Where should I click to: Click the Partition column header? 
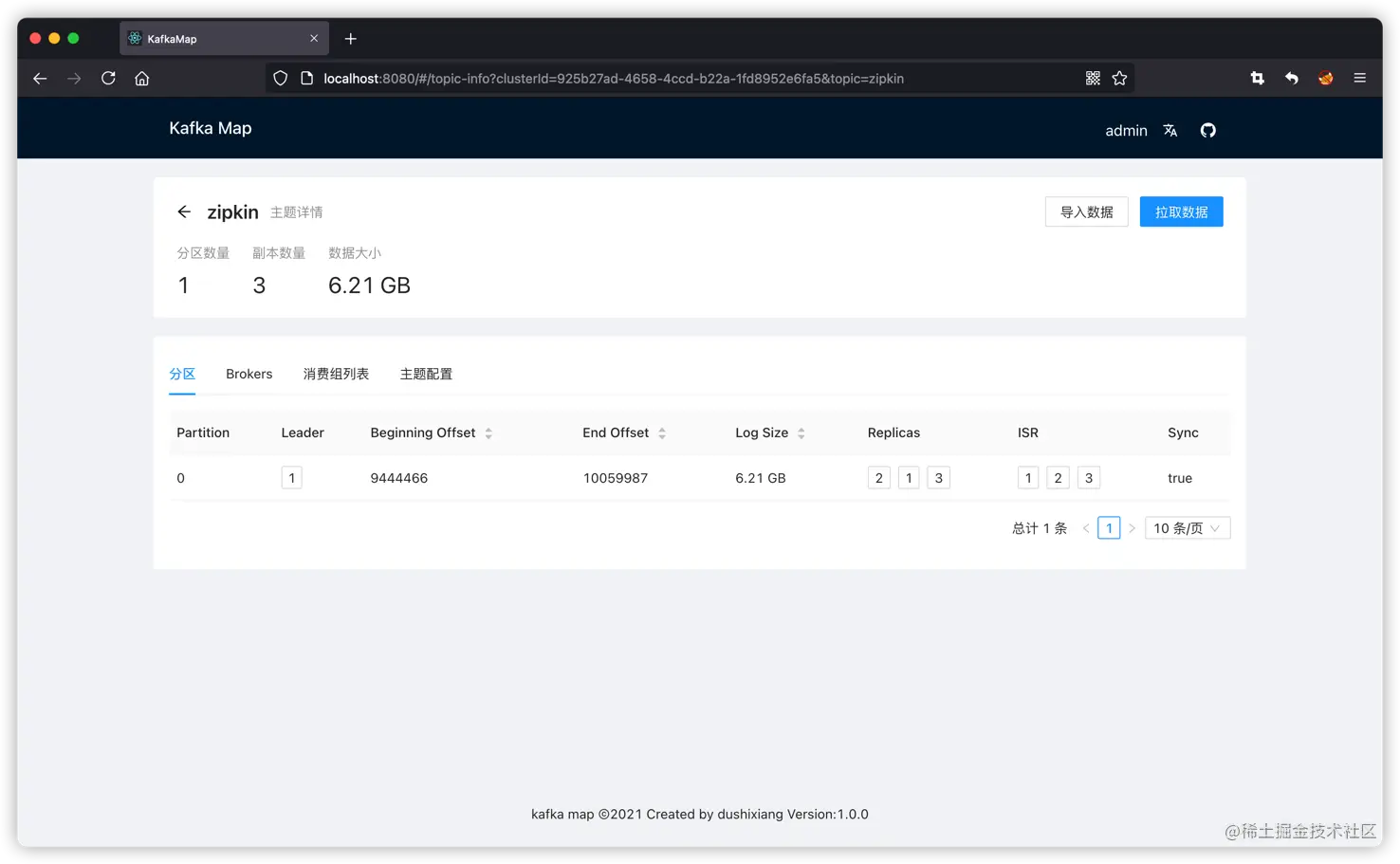[x=203, y=432]
